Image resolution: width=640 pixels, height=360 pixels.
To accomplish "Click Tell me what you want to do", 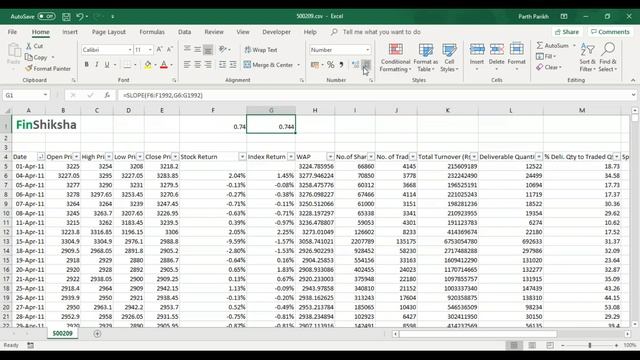I will pyautogui.click(x=381, y=32).
